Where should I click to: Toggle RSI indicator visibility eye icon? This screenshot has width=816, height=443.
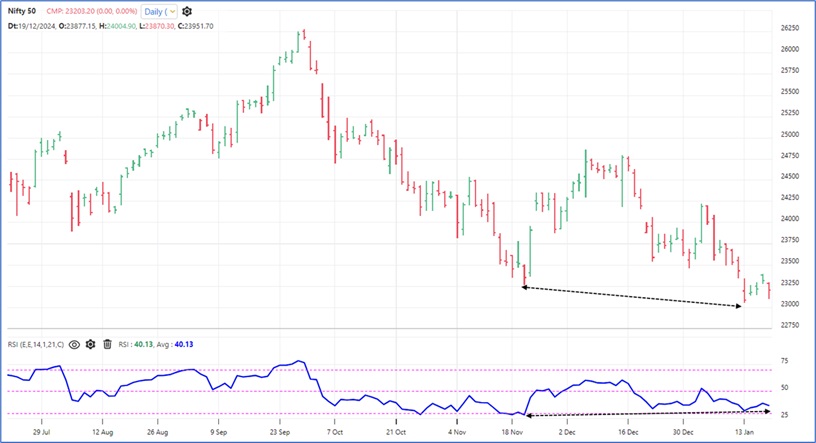tap(74, 345)
